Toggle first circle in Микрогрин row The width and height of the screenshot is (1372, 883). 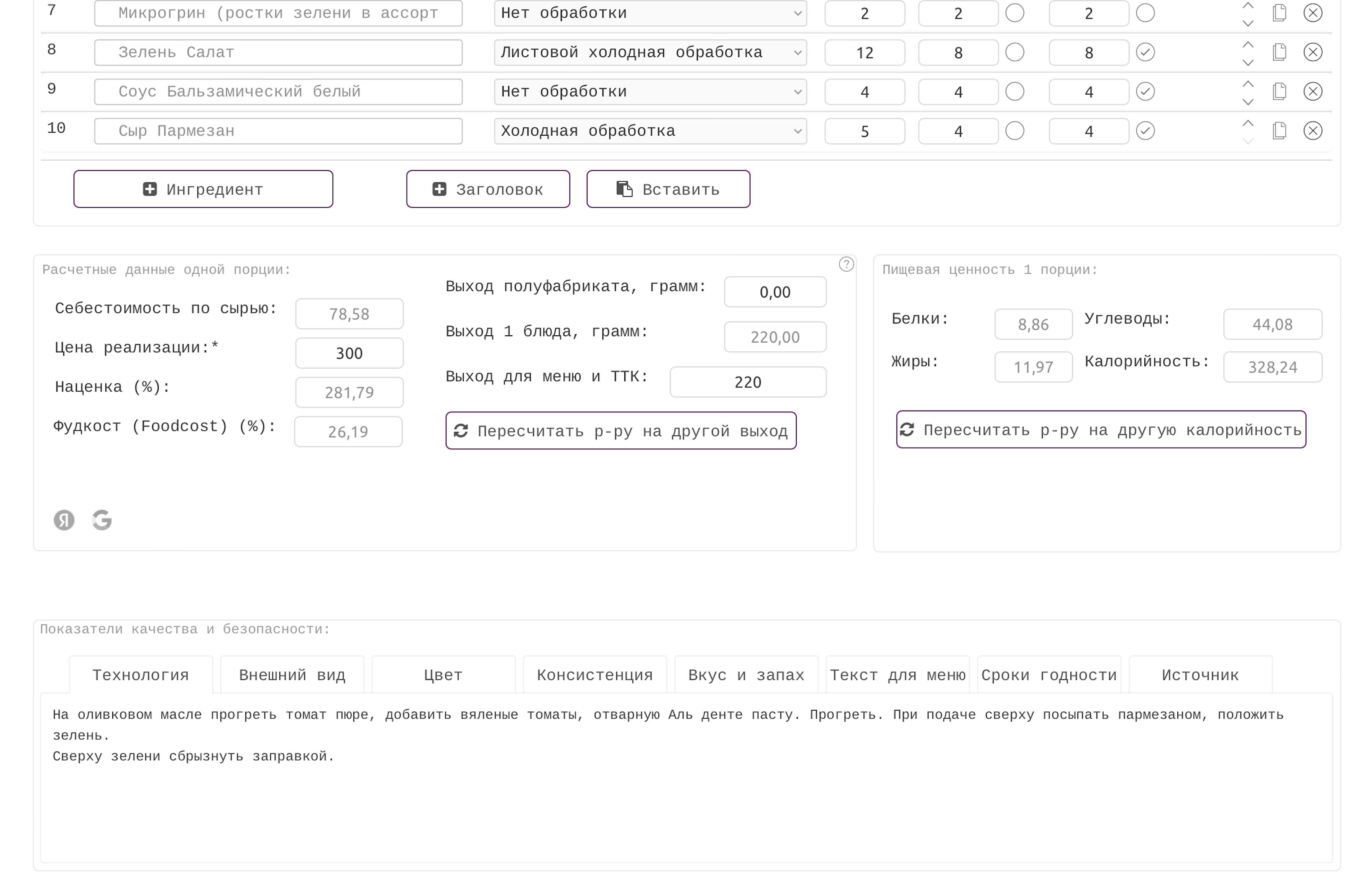1014,13
